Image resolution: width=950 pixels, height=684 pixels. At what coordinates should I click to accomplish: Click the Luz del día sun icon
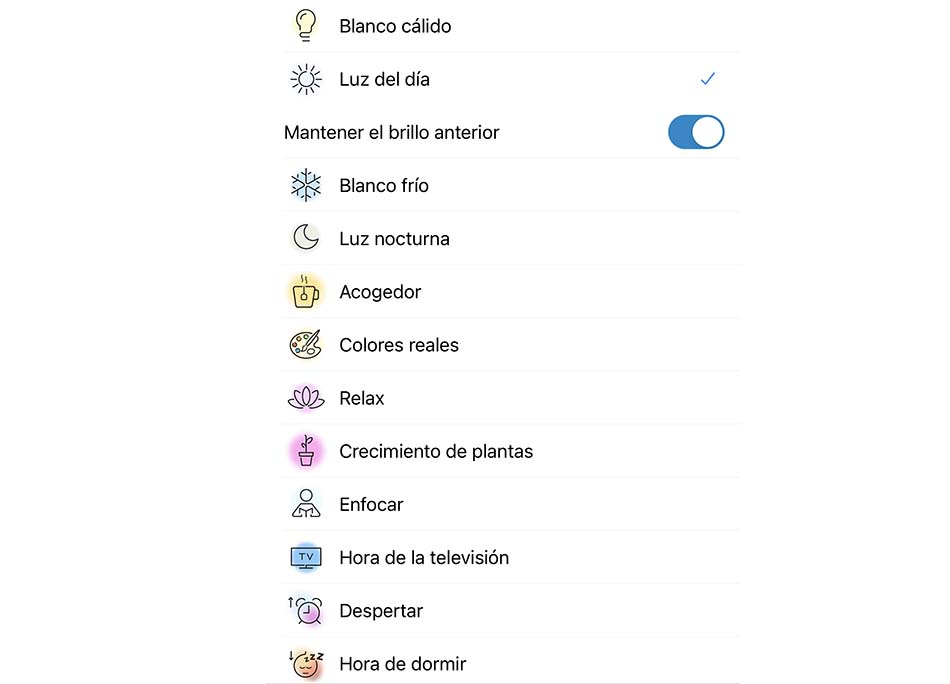(306, 79)
